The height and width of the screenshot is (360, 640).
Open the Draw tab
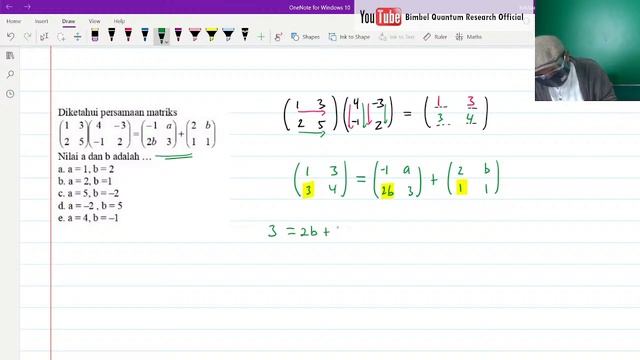point(68,21)
